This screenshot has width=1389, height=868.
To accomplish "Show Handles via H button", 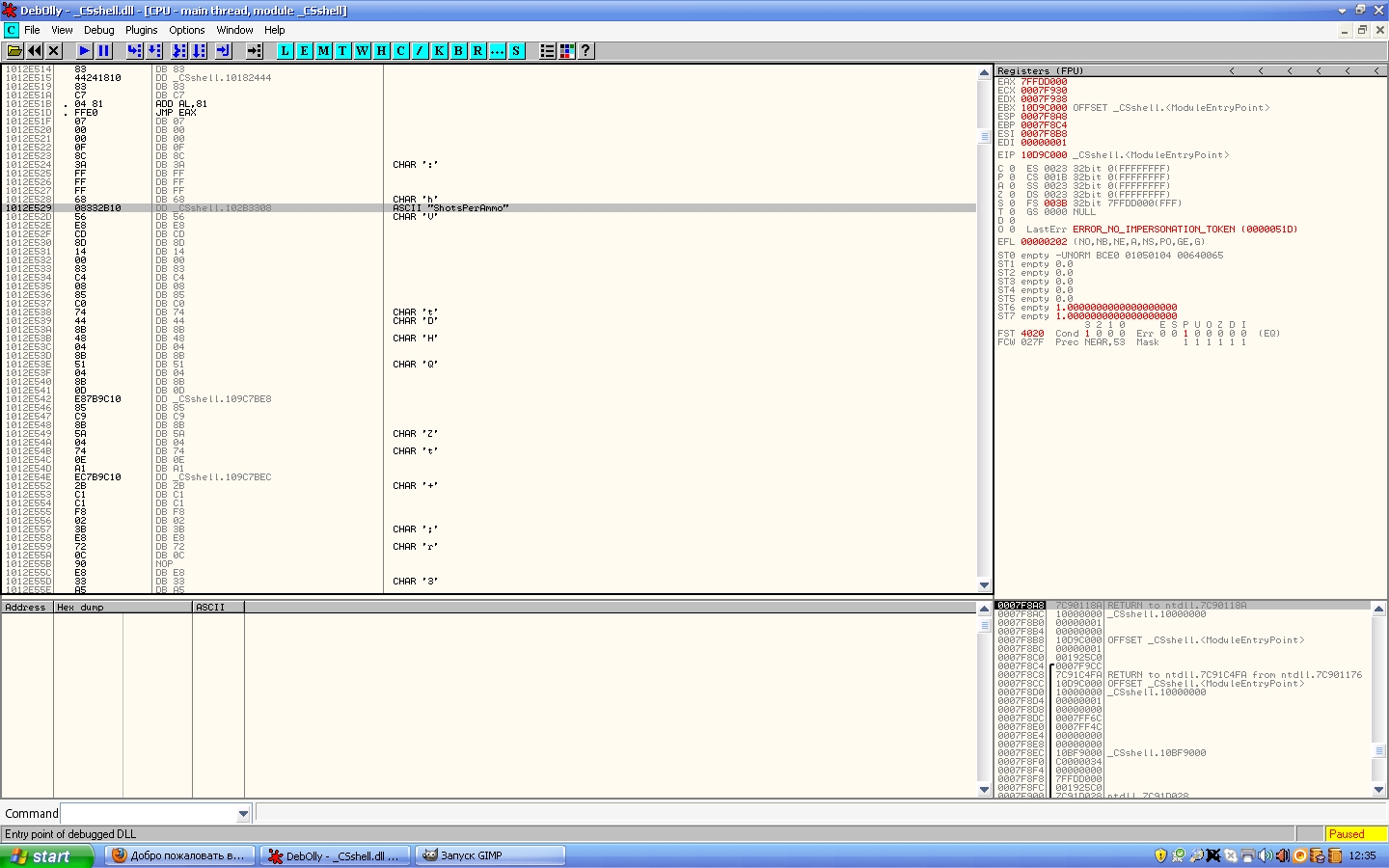I will coord(382,51).
